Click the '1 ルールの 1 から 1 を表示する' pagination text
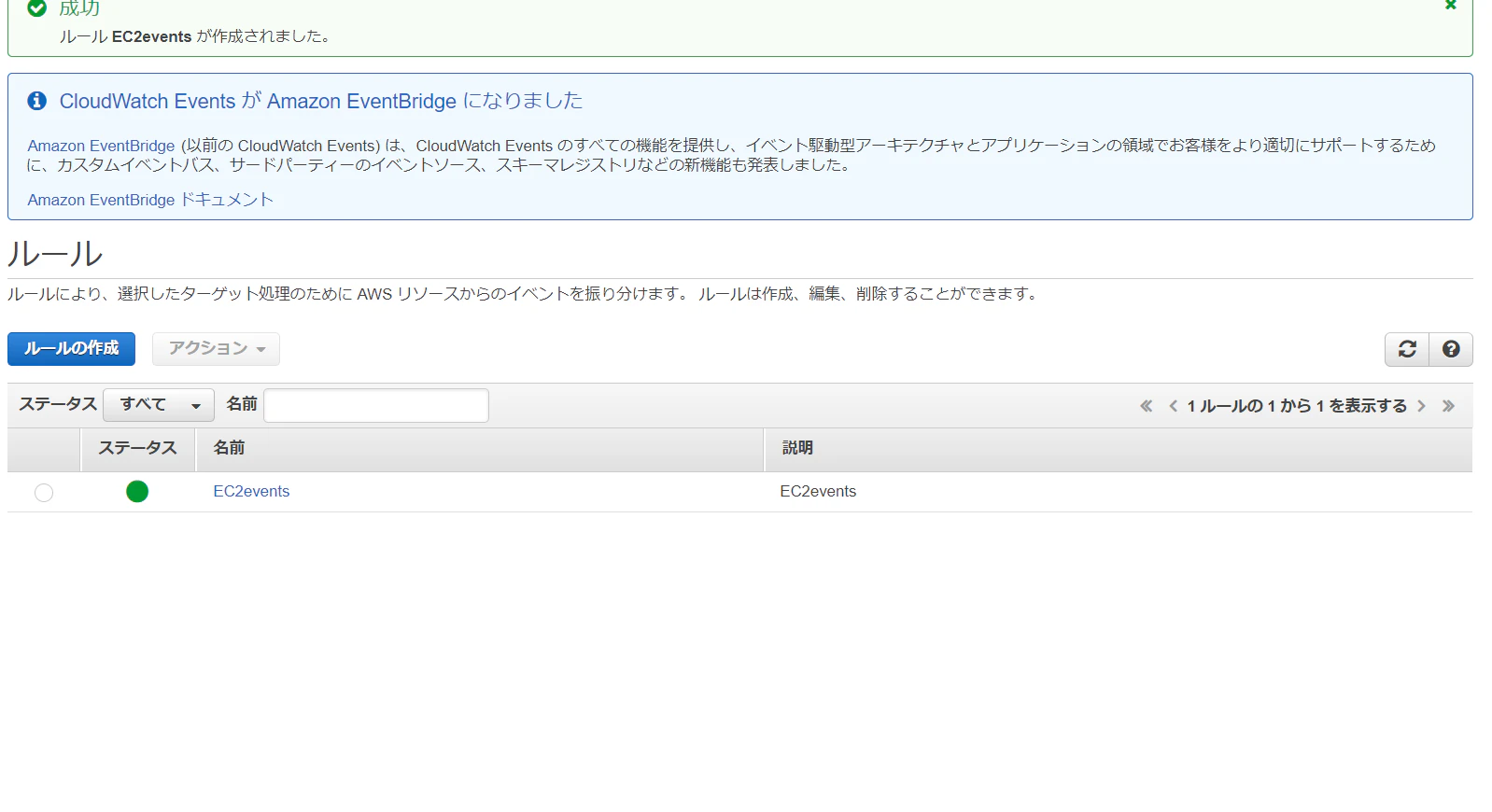This screenshot has height=812, width=1492. [x=1297, y=406]
